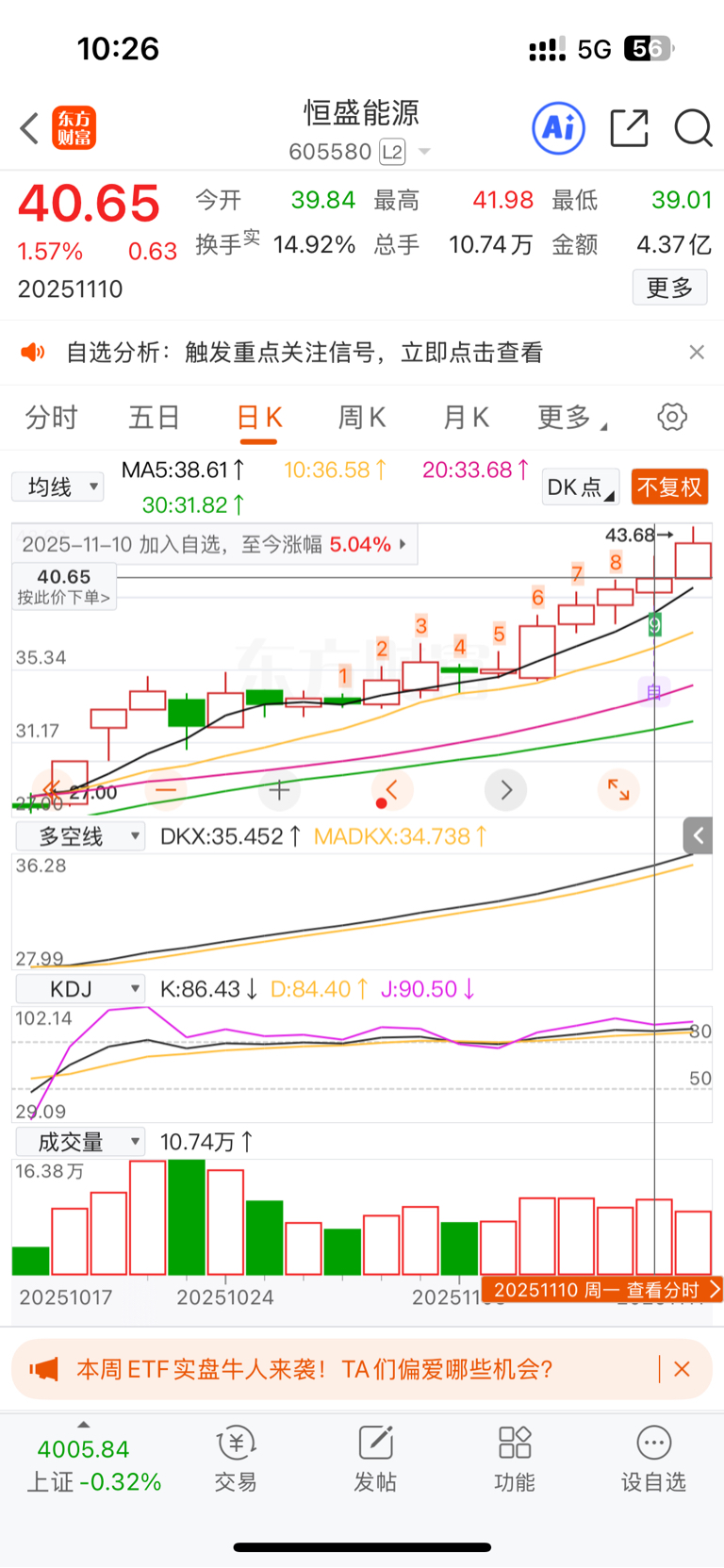Tap the green 9 signal marker

click(x=654, y=624)
